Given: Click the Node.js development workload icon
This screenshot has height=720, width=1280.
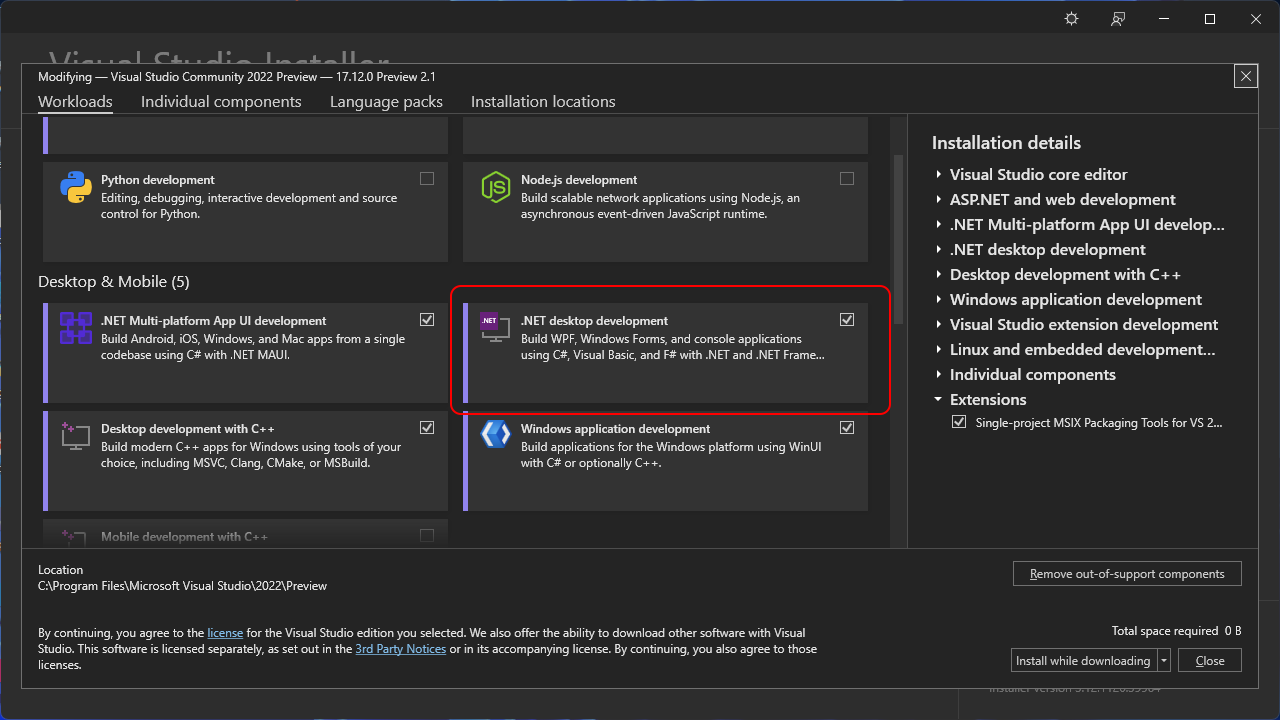Looking at the screenshot, I should point(496,187).
